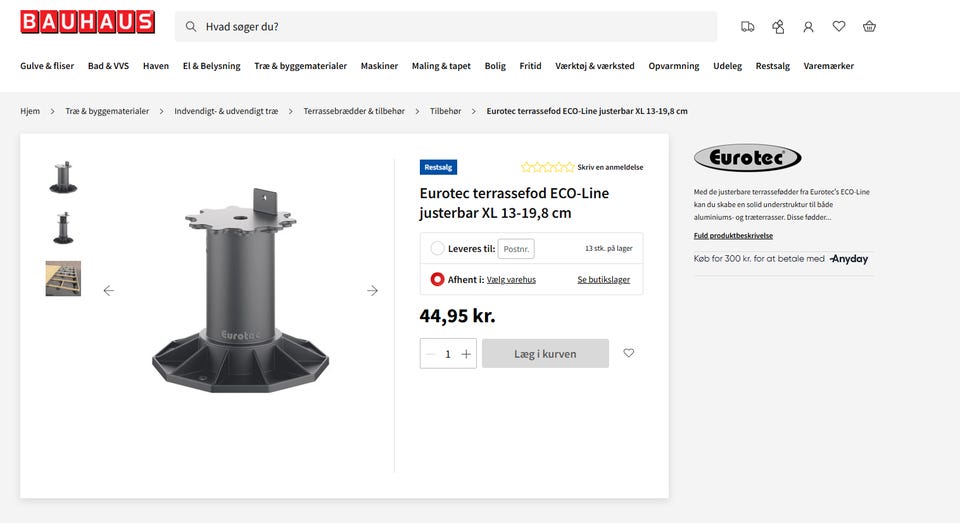Click Skriv en anmeldelse link
Viewport: 960px width, 523px height.
point(610,167)
